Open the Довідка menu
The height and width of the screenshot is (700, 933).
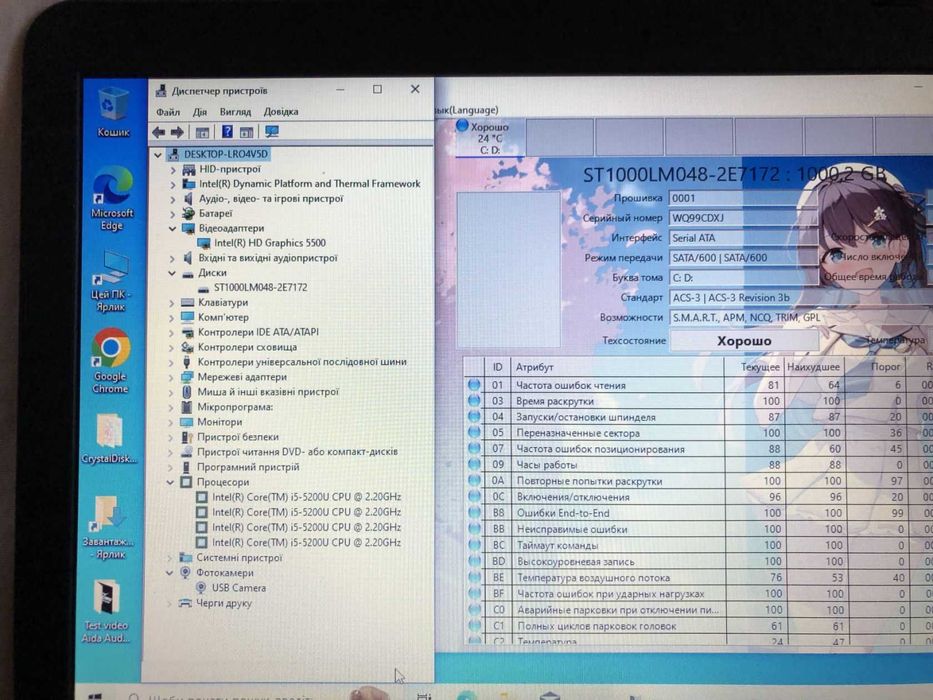(x=281, y=112)
